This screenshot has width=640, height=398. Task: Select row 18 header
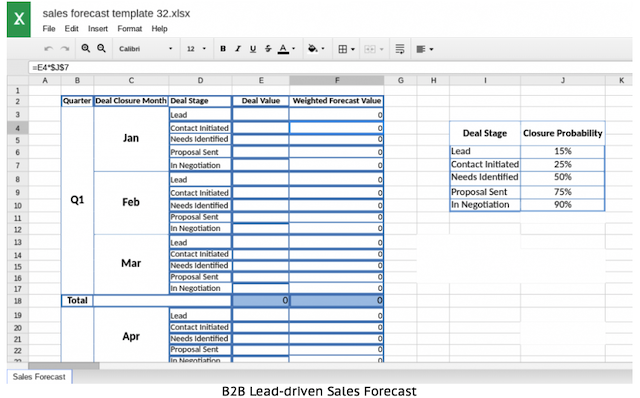18,301
